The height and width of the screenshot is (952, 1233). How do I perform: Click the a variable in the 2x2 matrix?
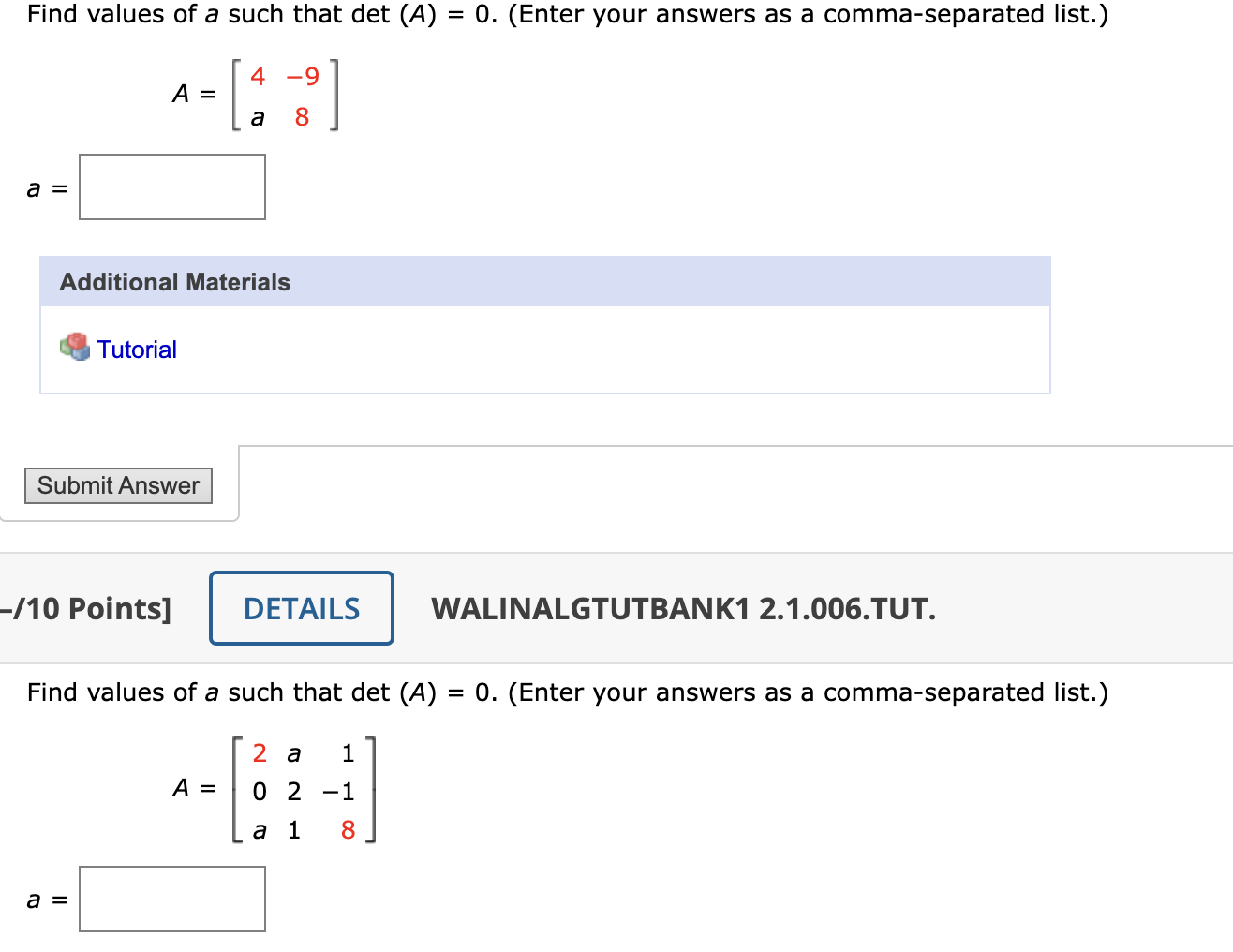point(257,116)
